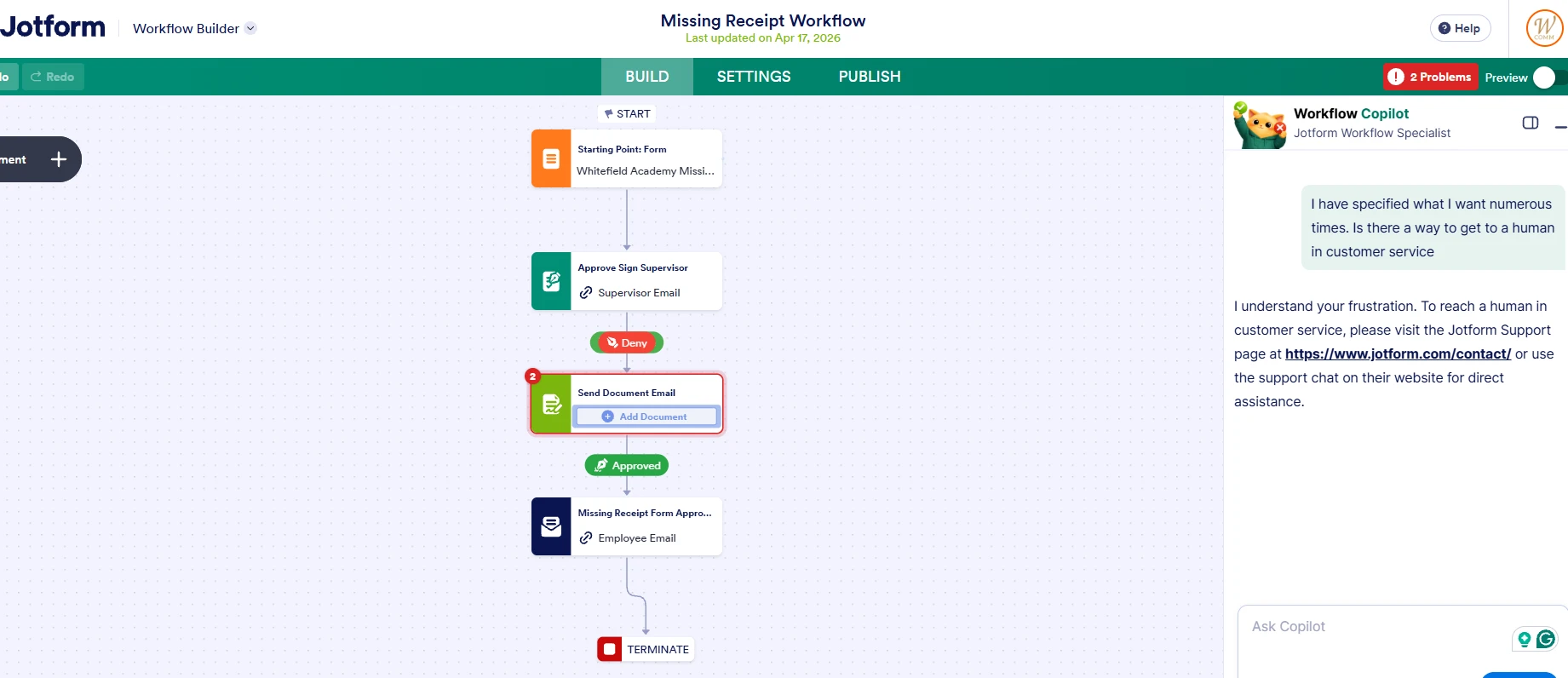Click the orange Starting Point Form icon
The height and width of the screenshot is (678, 1568).
pos(551,158)
